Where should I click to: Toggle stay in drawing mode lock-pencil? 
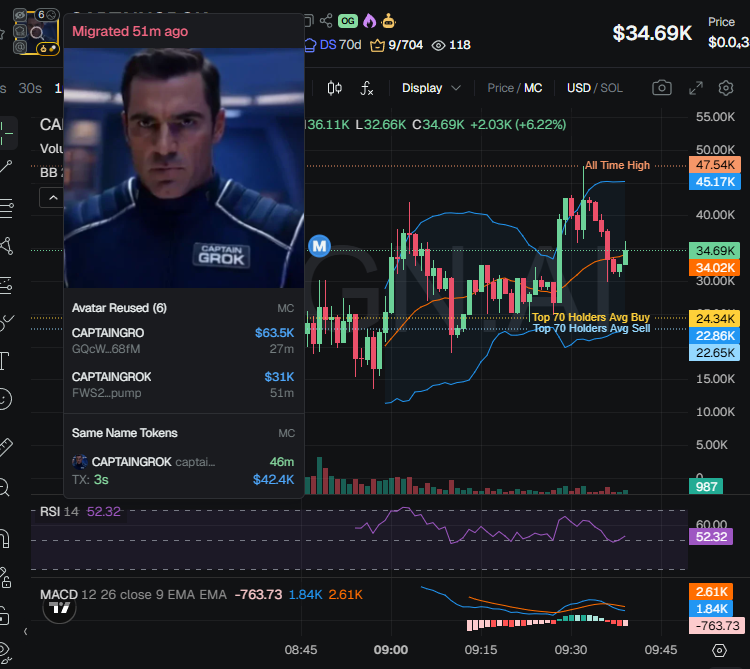point(5,577)
